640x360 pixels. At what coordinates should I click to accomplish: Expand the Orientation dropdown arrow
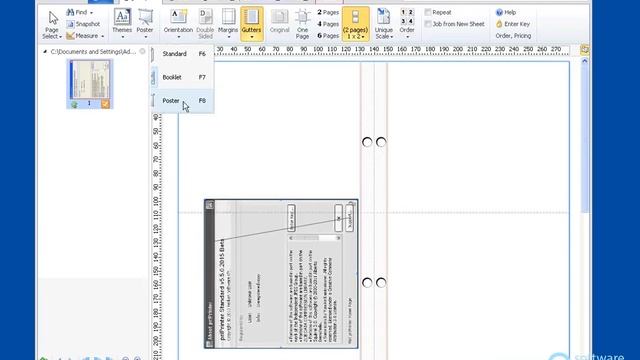178,37
